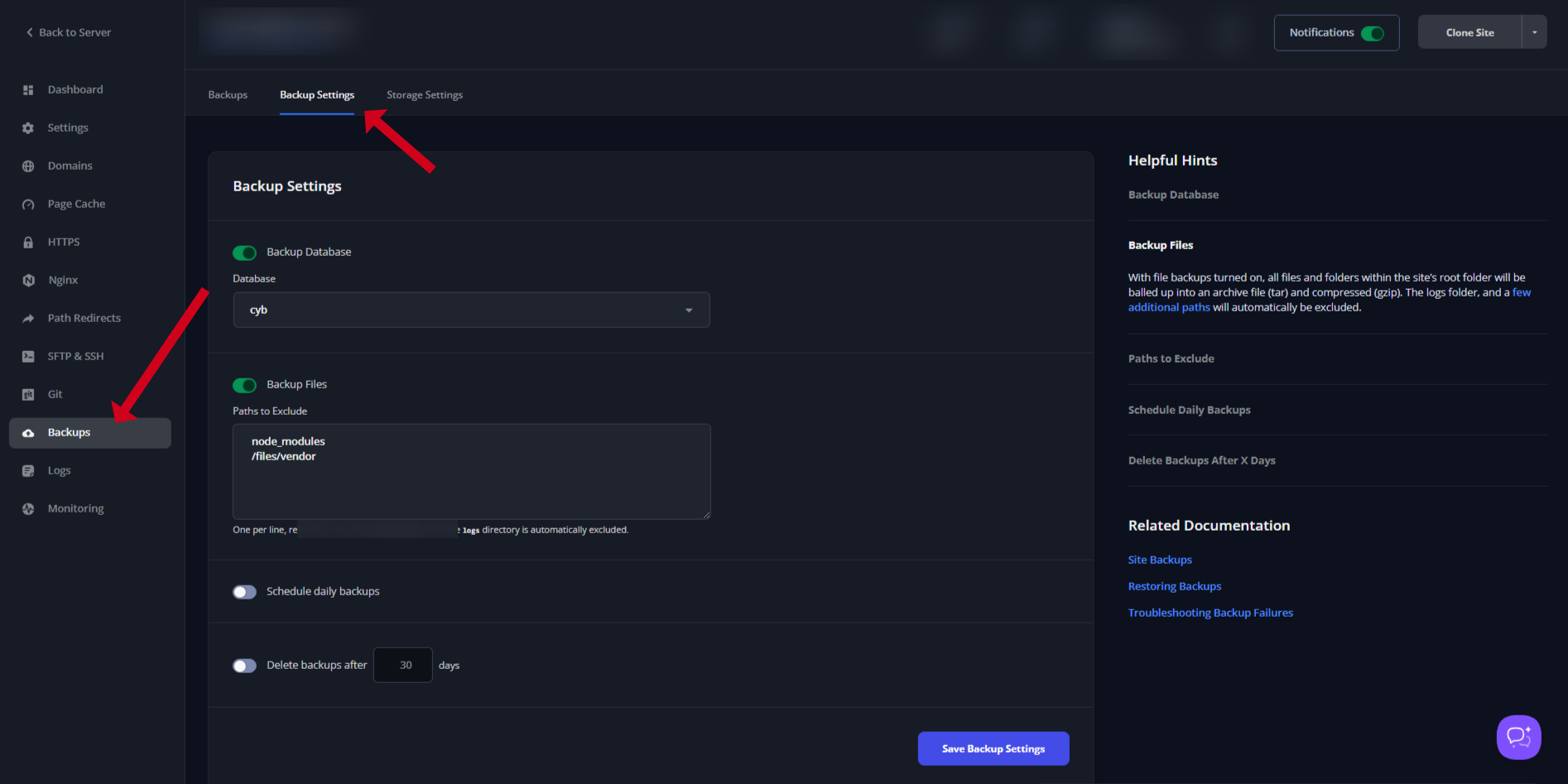
Task: Switch to the Storage Settings tab
Action: [x=424, y=95]
